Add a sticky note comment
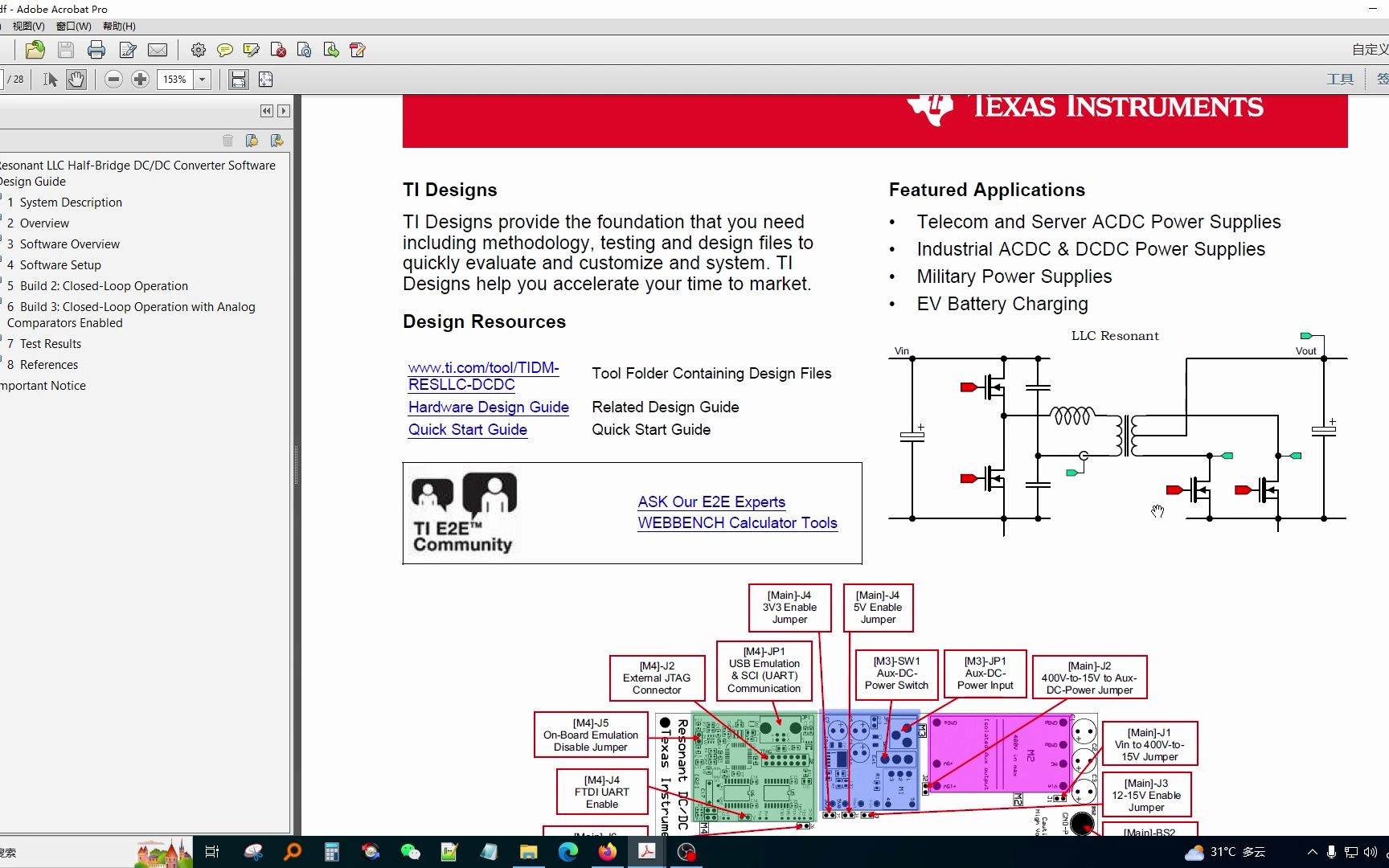The height and width of the screenshot is (868, 1389). click(224, 50)
